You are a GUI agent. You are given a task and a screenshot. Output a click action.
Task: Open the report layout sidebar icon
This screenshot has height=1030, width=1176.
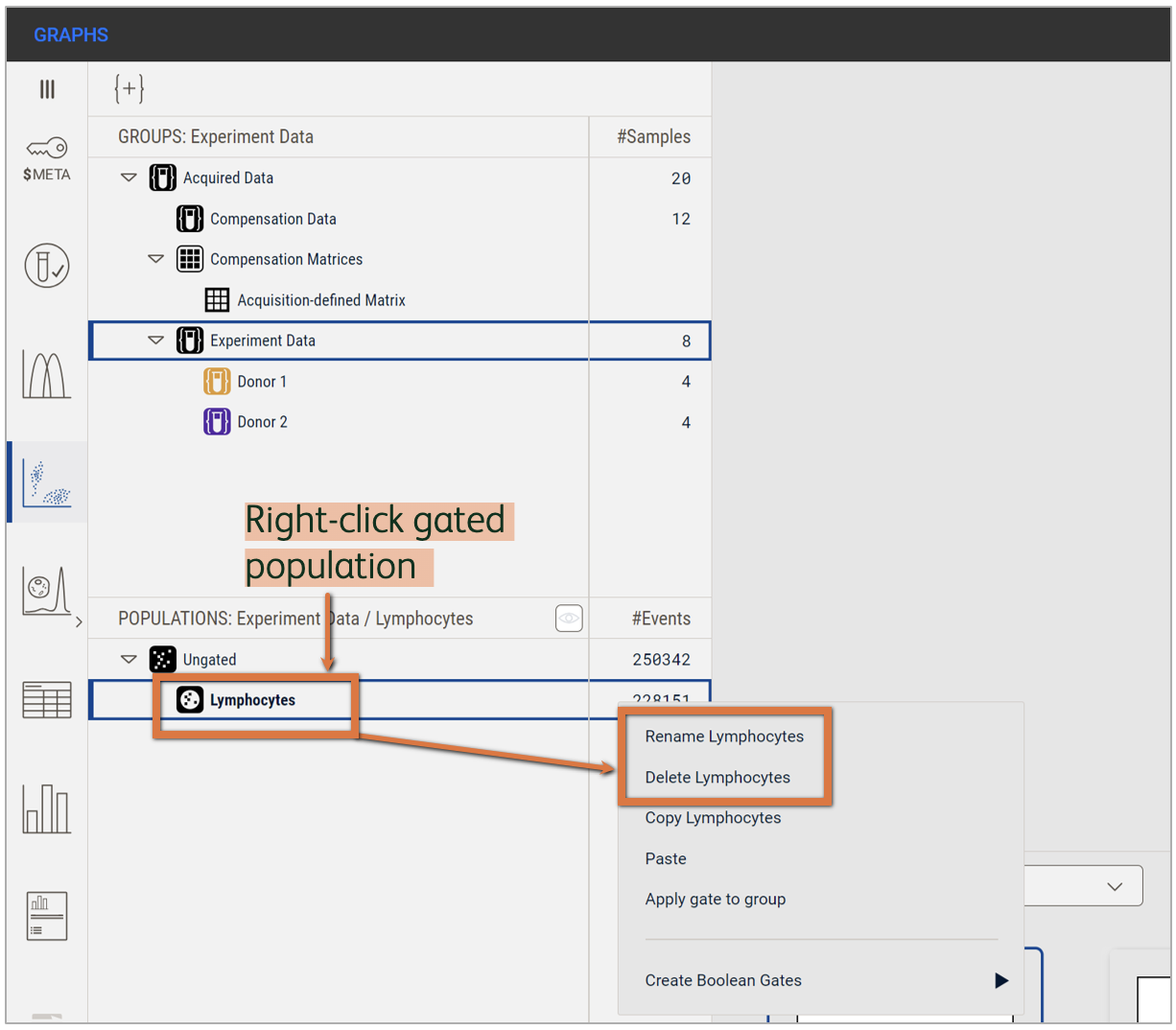46,916
